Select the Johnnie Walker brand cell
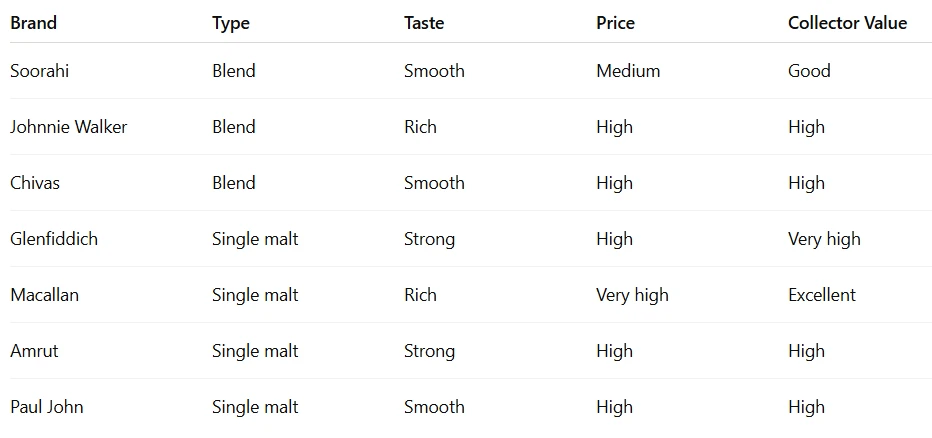The width and height of the screenshot is (932, 438). pos(69,127)
